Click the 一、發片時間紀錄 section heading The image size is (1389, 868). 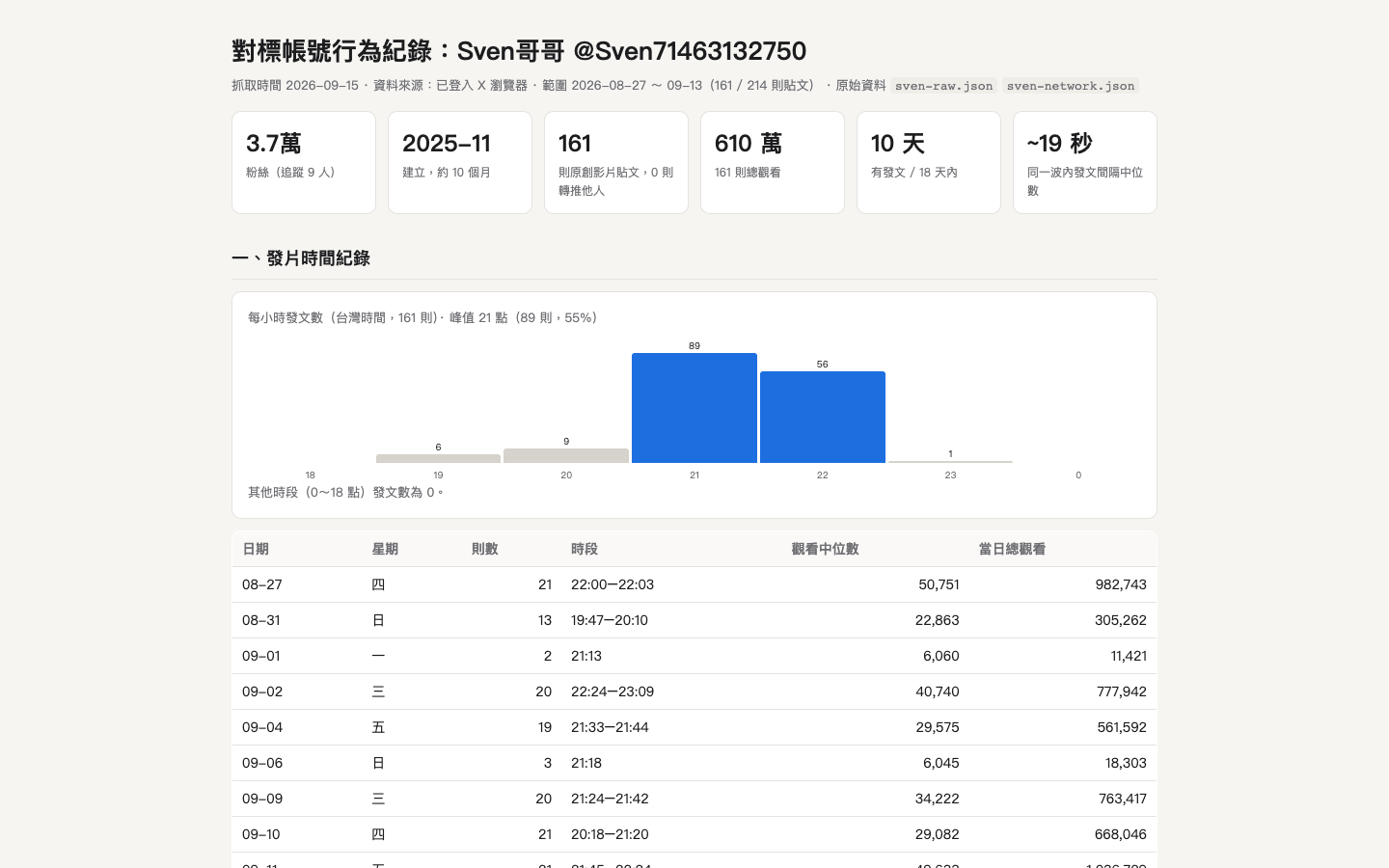pos(301,258)
